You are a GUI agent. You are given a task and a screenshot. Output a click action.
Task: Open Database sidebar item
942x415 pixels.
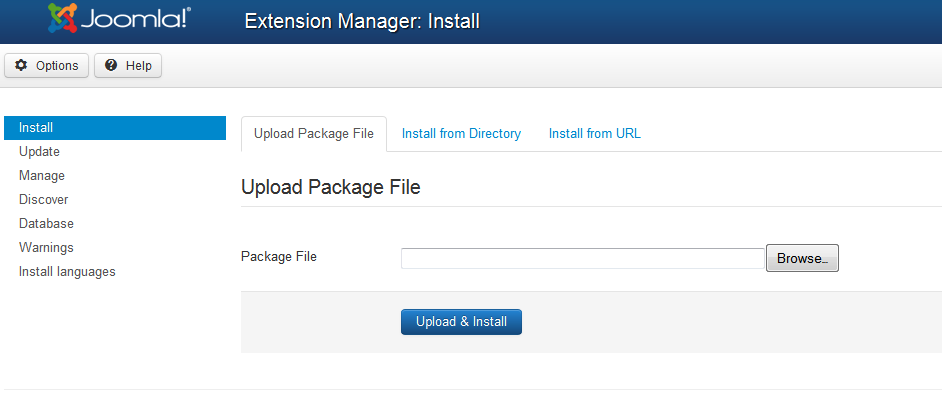coord(46,224)
